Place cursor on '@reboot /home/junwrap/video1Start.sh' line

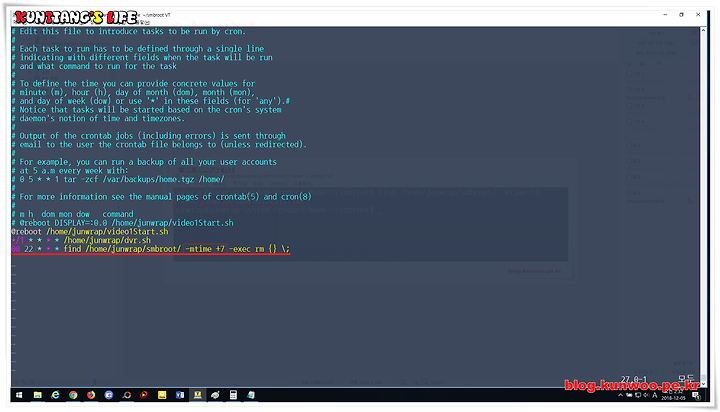point(90,231)
